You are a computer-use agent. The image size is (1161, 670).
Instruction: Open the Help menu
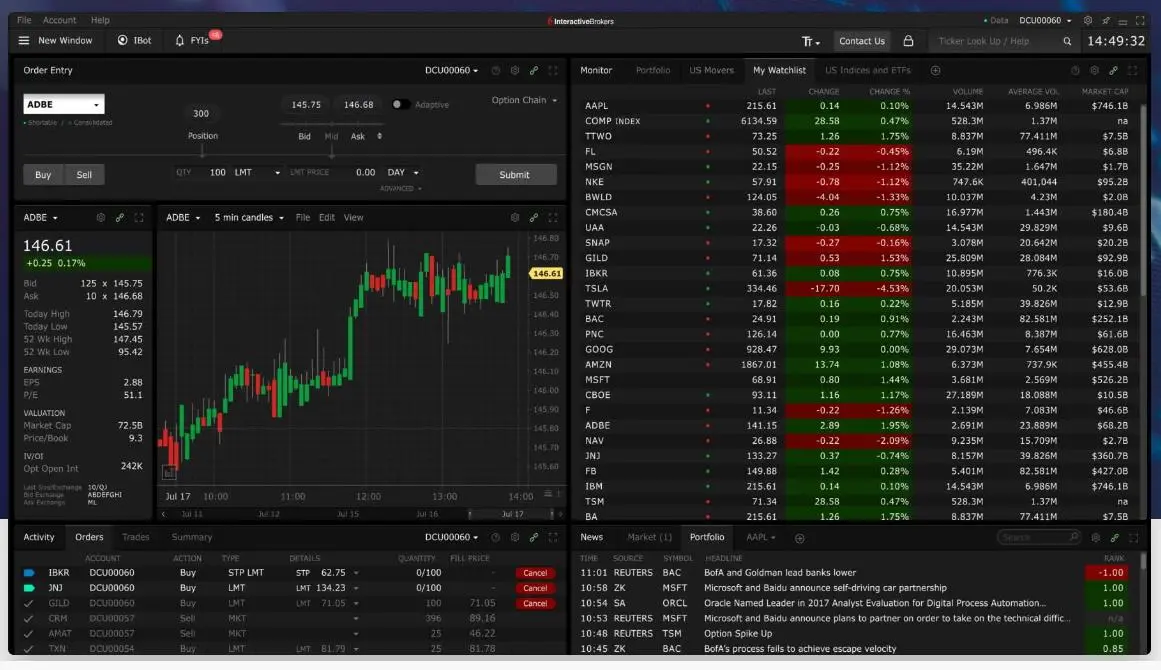click(100, 20)
